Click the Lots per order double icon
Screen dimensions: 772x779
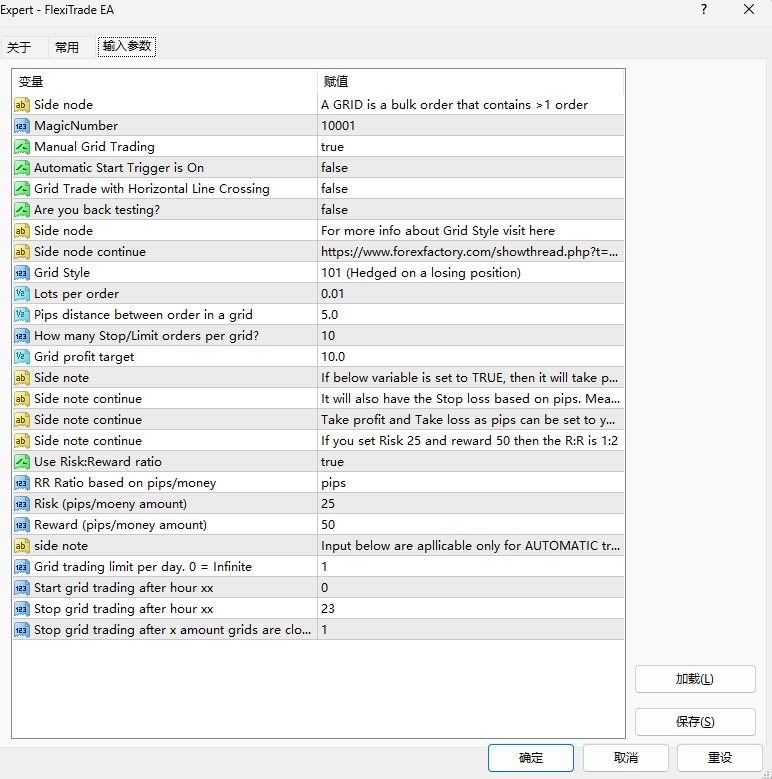(21, 294)
